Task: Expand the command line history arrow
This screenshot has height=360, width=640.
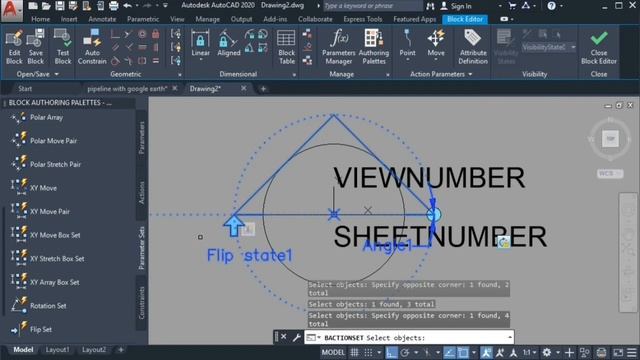Action: pos(510,337)
